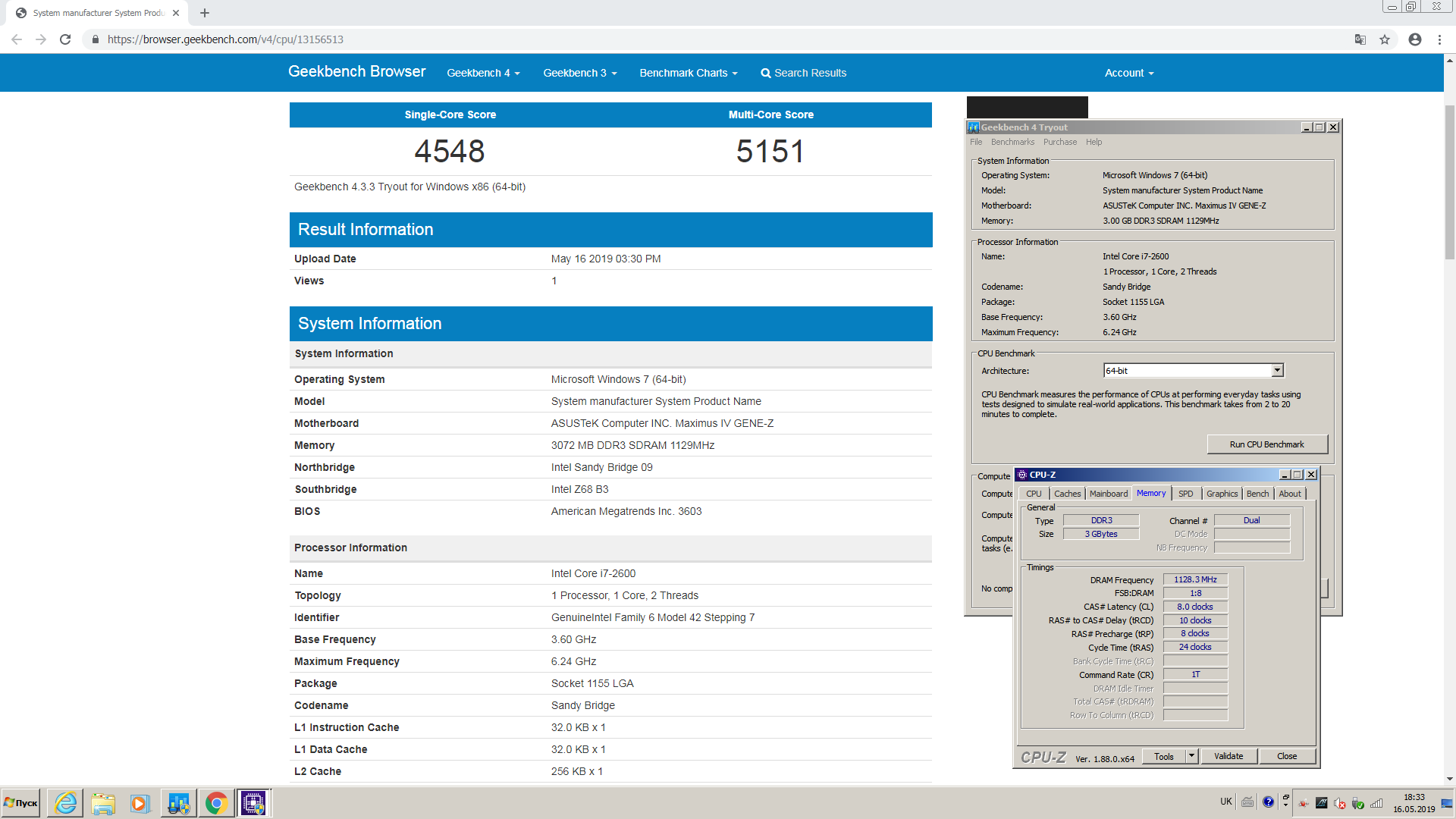Image resolution: width=1456 pixels, height=819 pixels.
Task: Click the address bar URL field
Action: click(720, 39)
